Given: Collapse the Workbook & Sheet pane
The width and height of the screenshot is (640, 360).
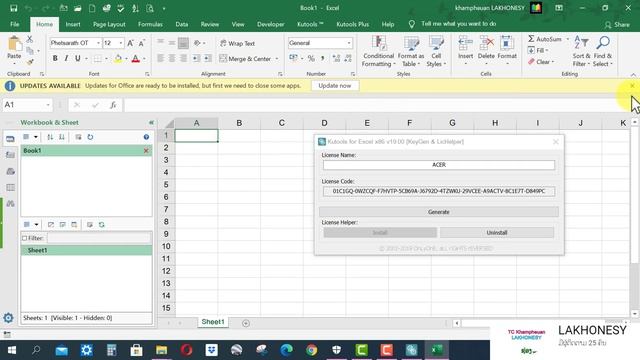Looking at the screenshot, I should click(151, 122).
